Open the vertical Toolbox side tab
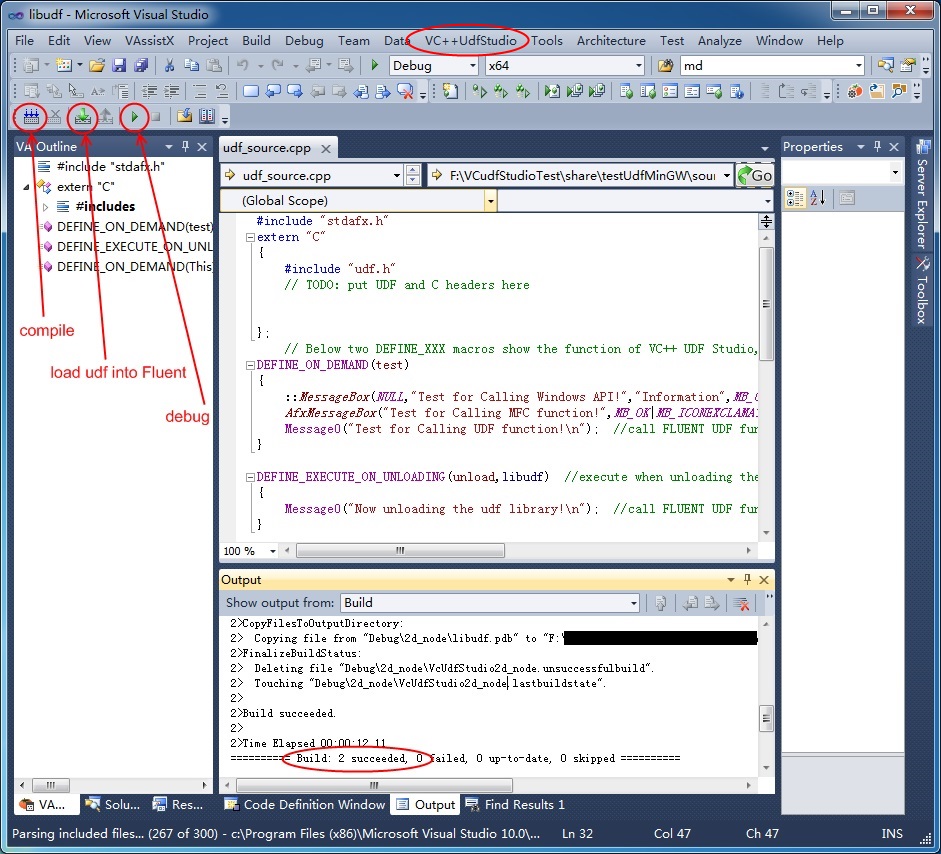Viewport: 941px width, 854px height. click(922, 290)
